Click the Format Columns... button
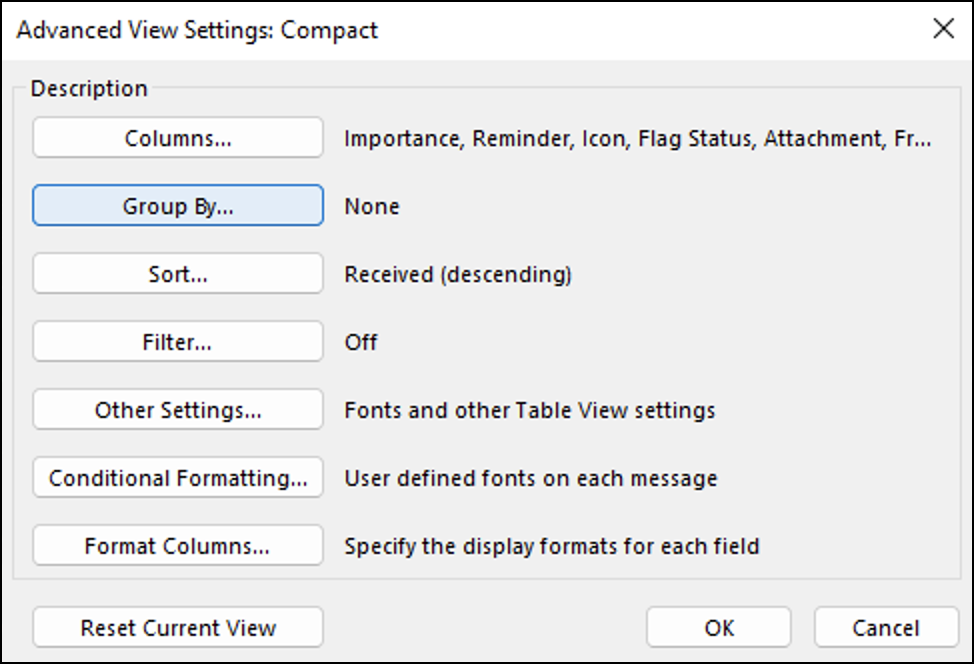 pyautogui.click(x=178, y=545)
